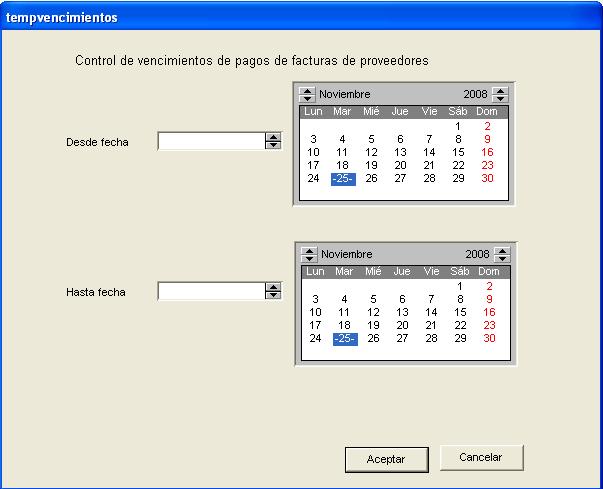Select day 28 in the bottom calendar
Screen dimensions: 603x489
431,338
